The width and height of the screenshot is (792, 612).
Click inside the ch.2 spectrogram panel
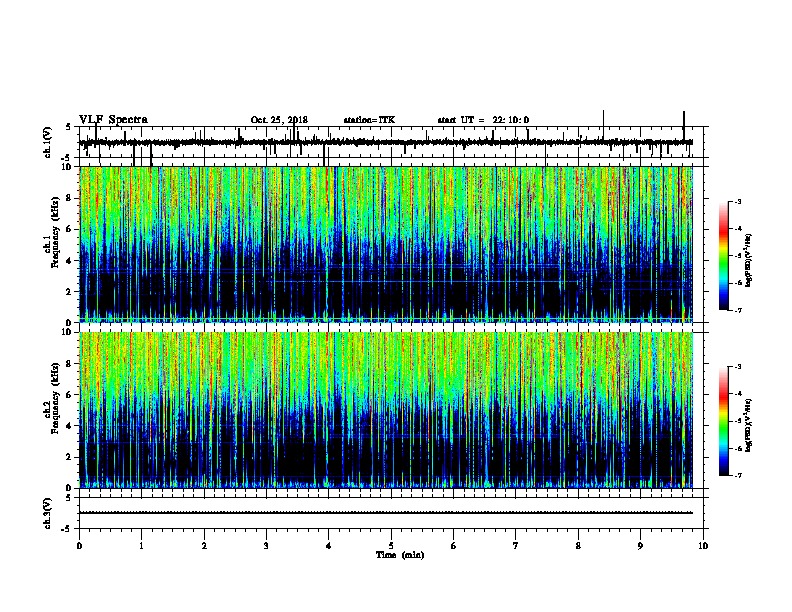pyautogui.click(x=386, y=410)
